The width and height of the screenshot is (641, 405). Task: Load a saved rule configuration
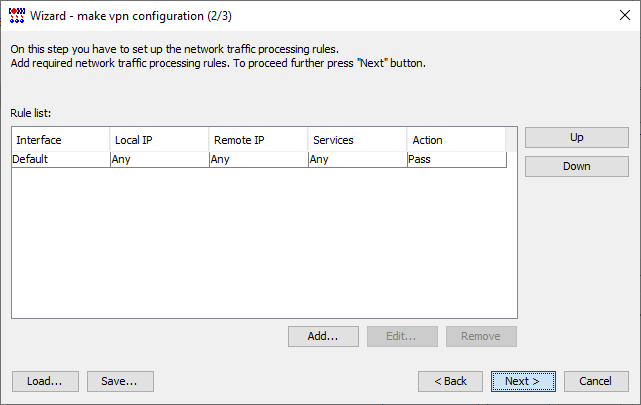(45, 381)
